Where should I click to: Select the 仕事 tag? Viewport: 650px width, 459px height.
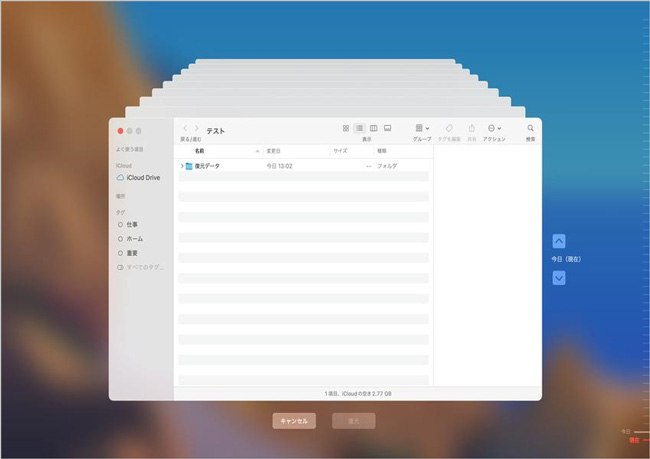point(128,224)
